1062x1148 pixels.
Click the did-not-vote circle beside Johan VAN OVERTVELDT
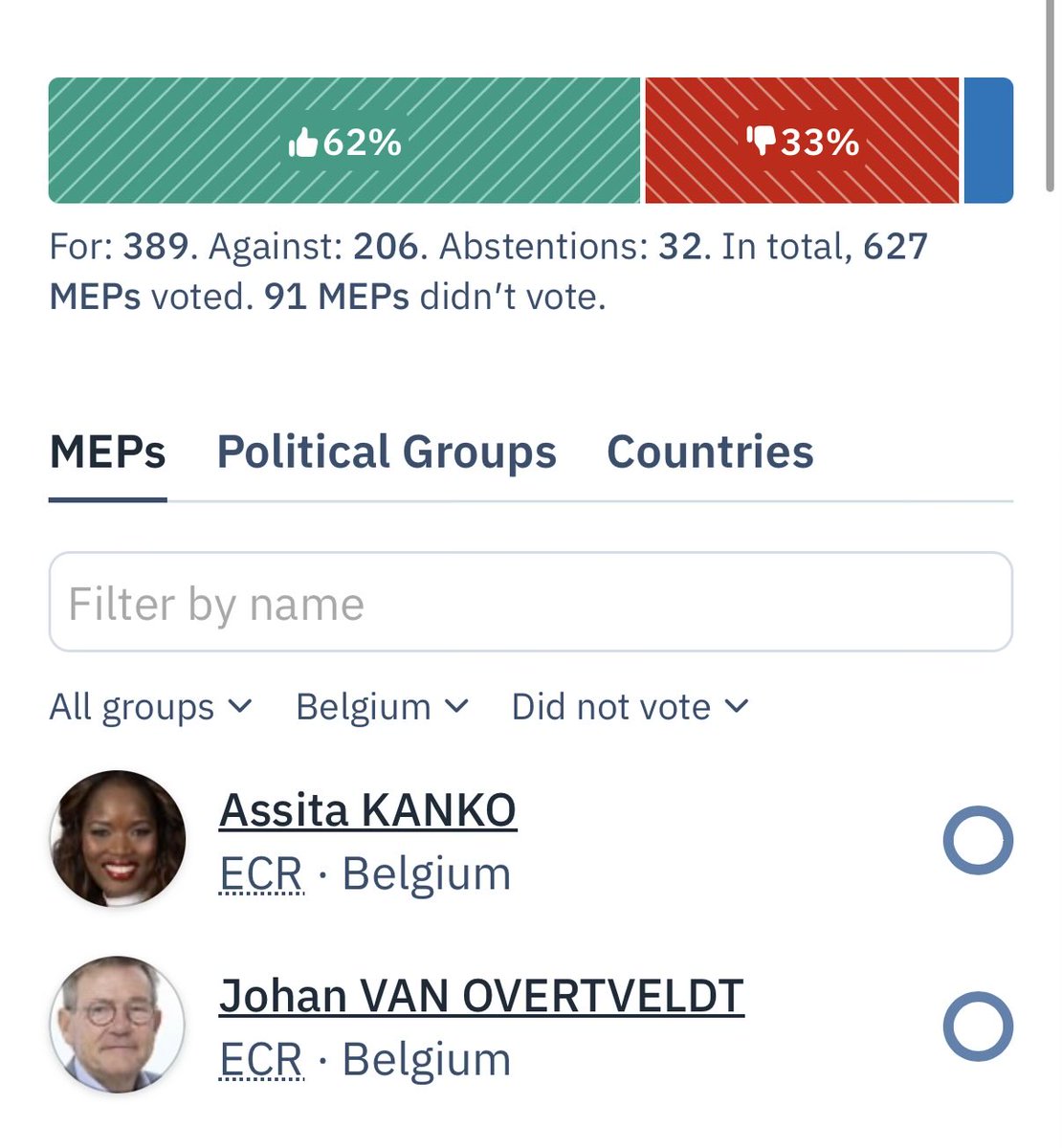click(x=978, y=1026)
